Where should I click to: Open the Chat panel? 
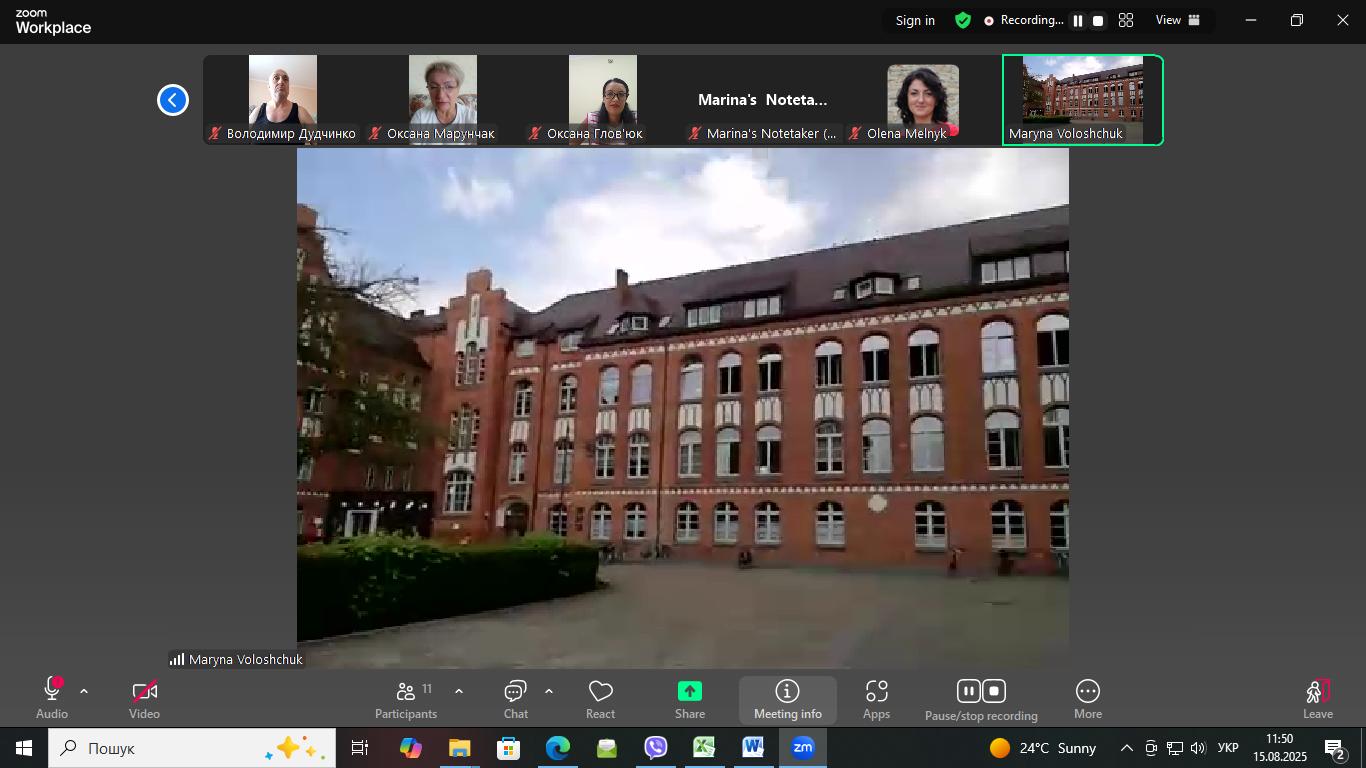pos(516,699)
